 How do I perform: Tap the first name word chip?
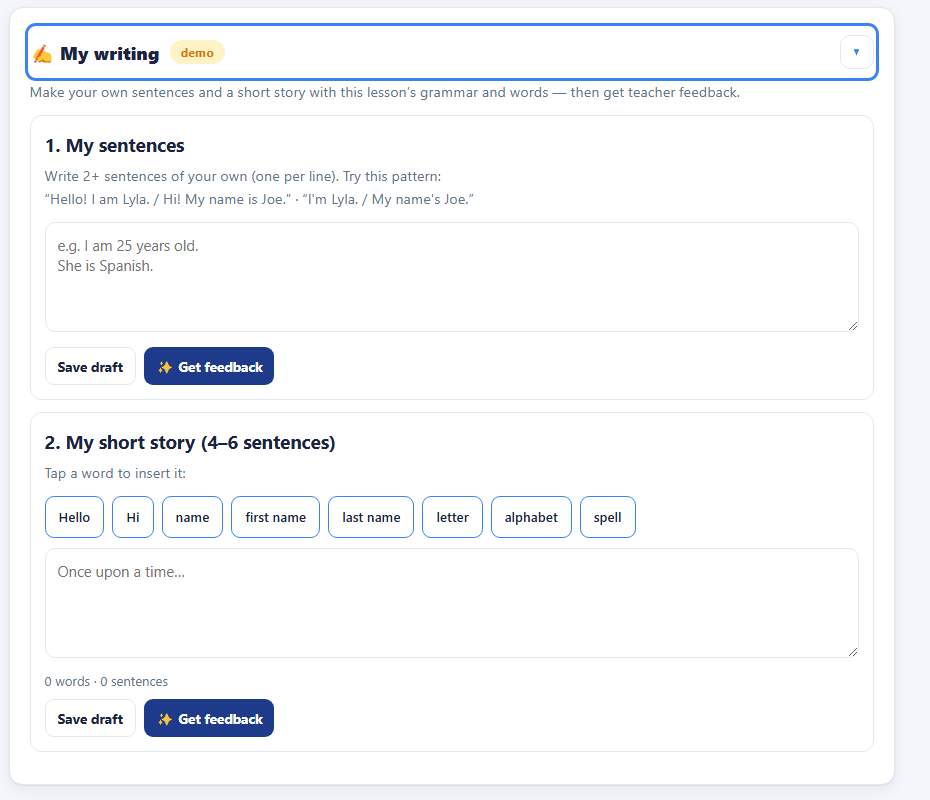pyautogui.click(x=275, y=517)
